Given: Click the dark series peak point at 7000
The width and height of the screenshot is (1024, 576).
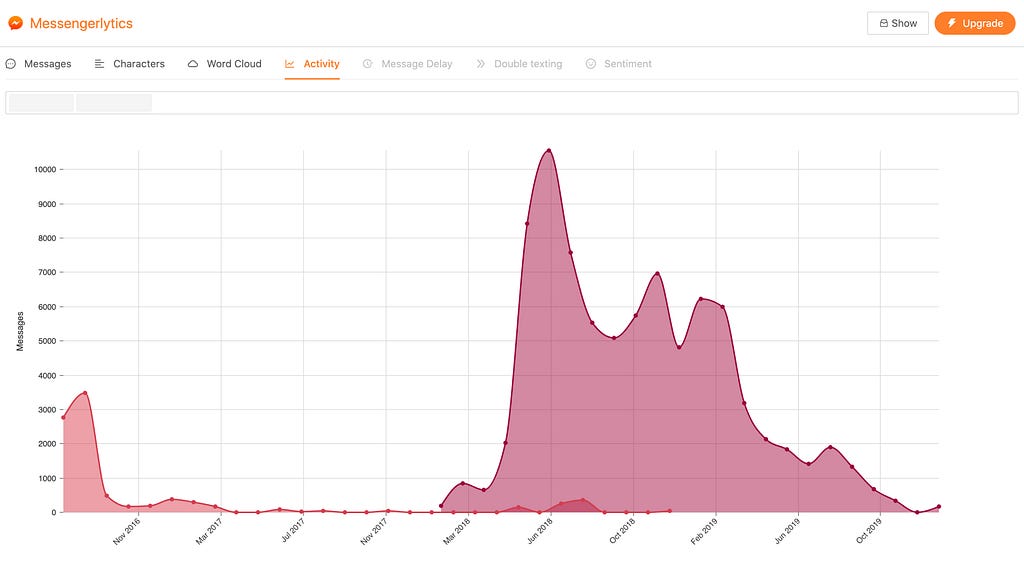Looking at the screenshot, I should (657, 274).
